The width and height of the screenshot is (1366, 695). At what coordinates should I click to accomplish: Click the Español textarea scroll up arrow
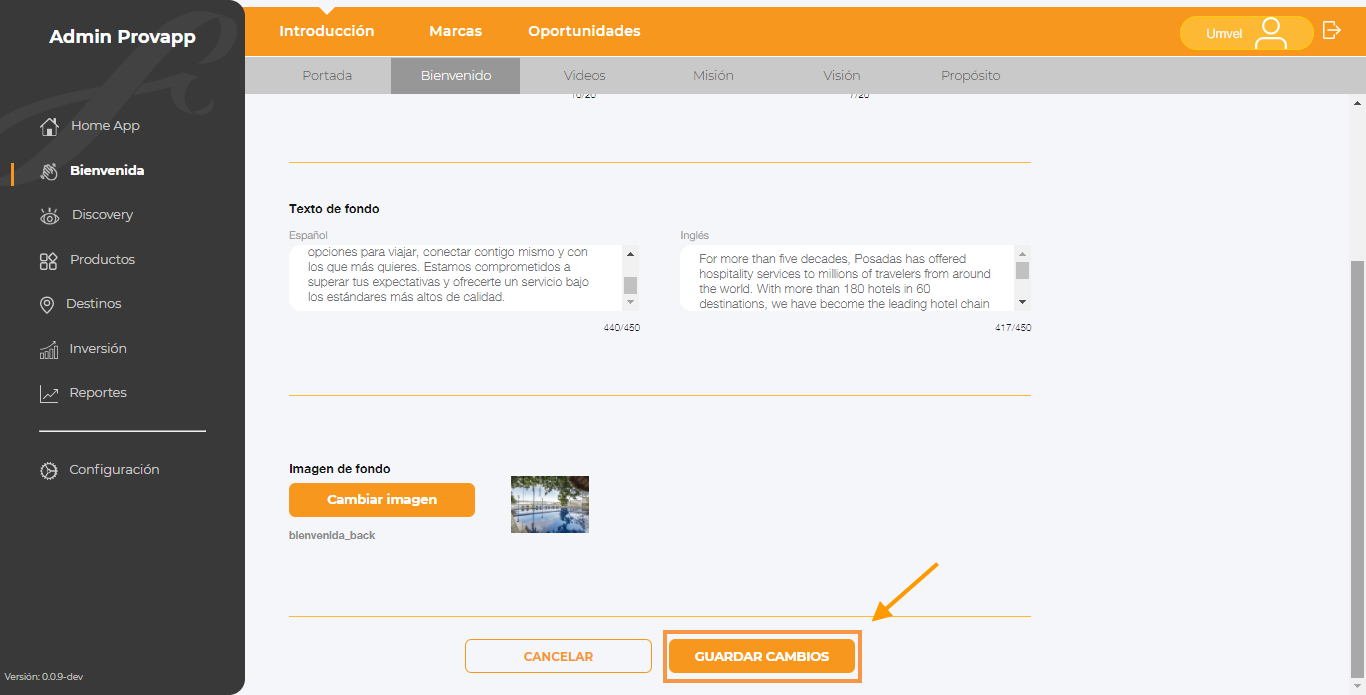630,254
